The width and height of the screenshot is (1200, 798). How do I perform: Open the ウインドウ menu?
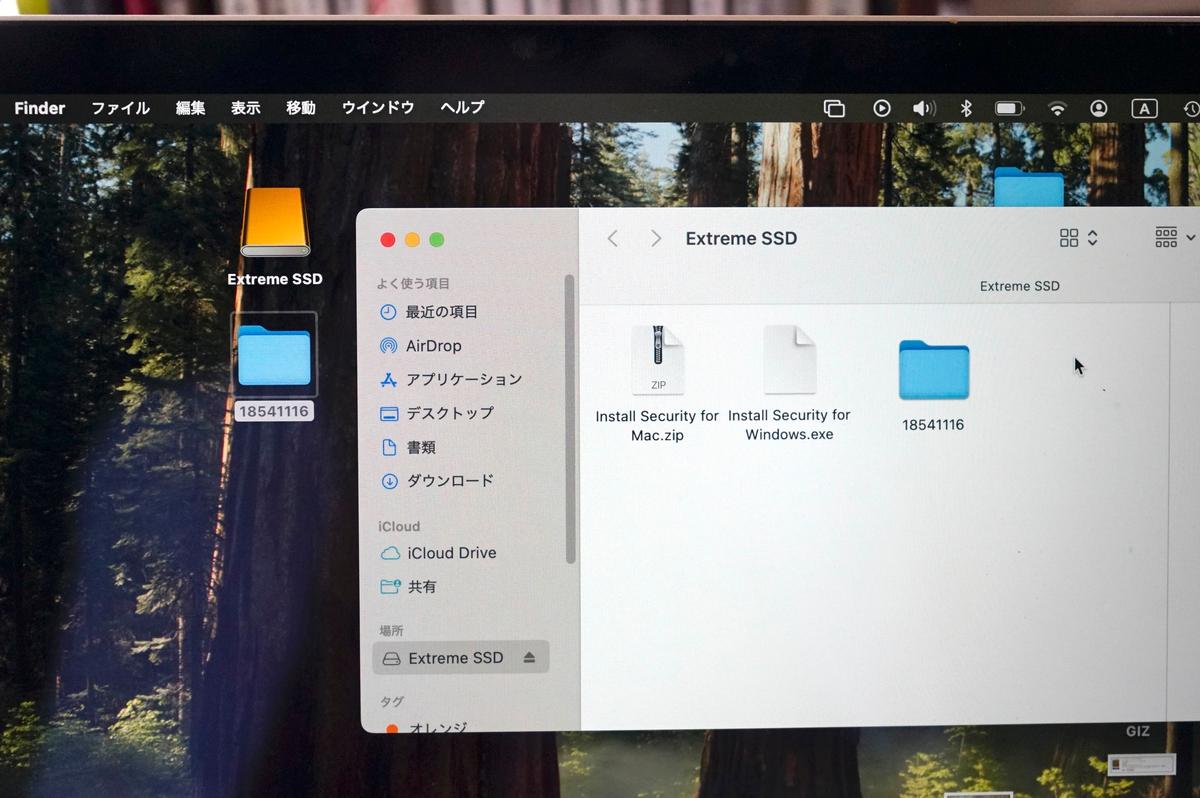(377, 108)
